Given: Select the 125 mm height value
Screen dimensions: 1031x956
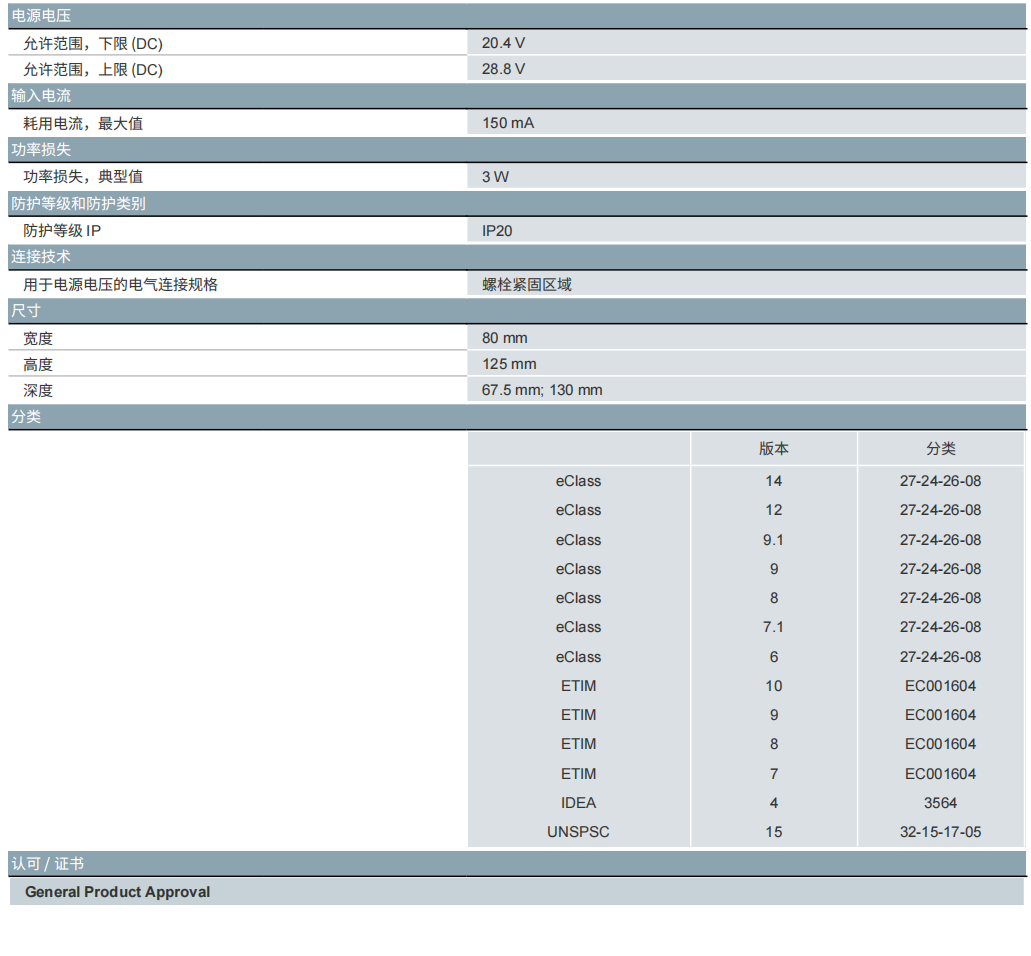Looking at the screenshot, I should tap(509, 364).
